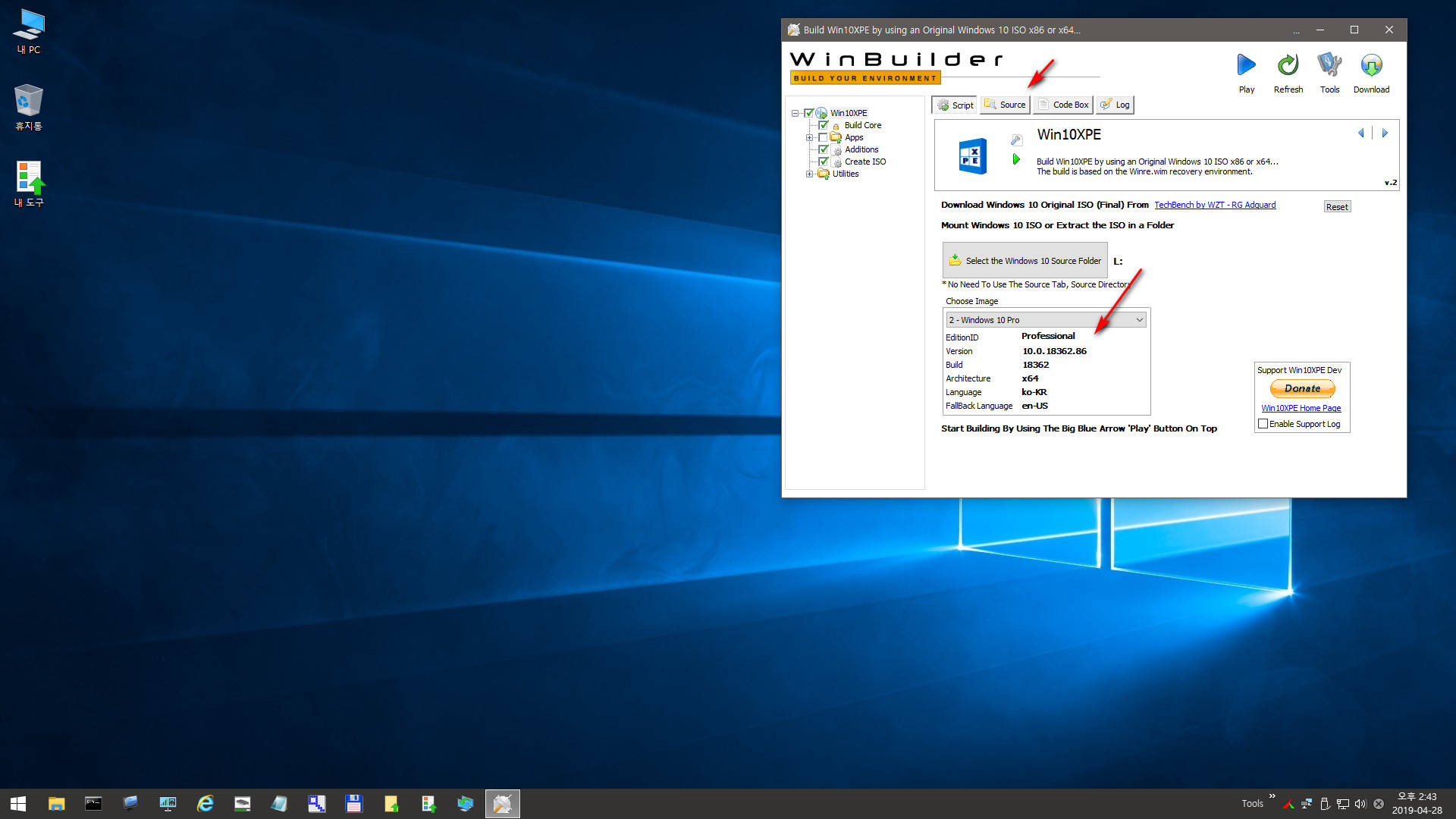This screenshot has height=819, width=1456.
Task: Click the Win10XPE blue cube logo
Action: coord(972,156)
